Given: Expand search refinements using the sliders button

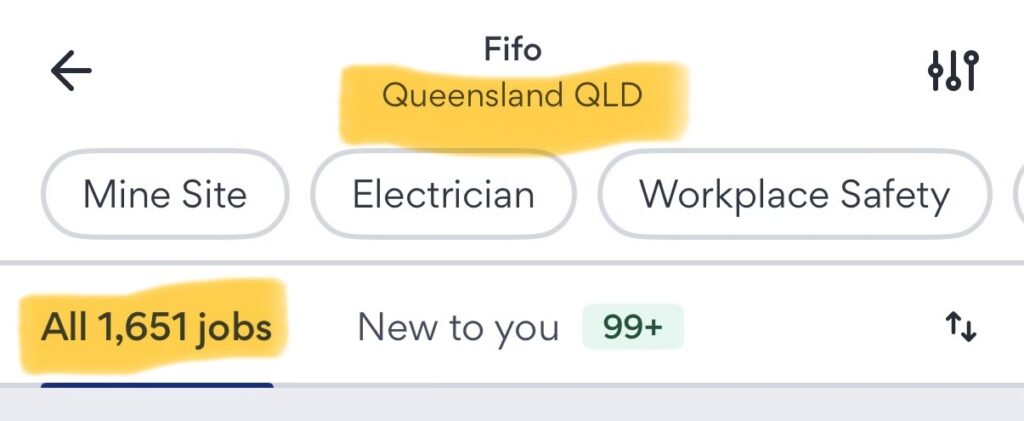Looking at the screenshot, I should click(x=953, y=71).
